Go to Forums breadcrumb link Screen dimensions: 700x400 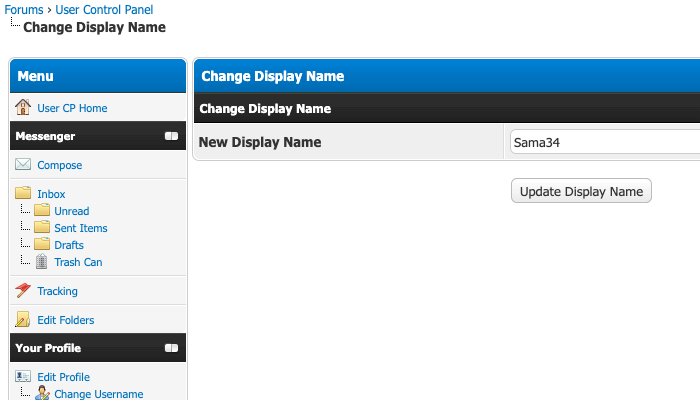pos(24,10)
